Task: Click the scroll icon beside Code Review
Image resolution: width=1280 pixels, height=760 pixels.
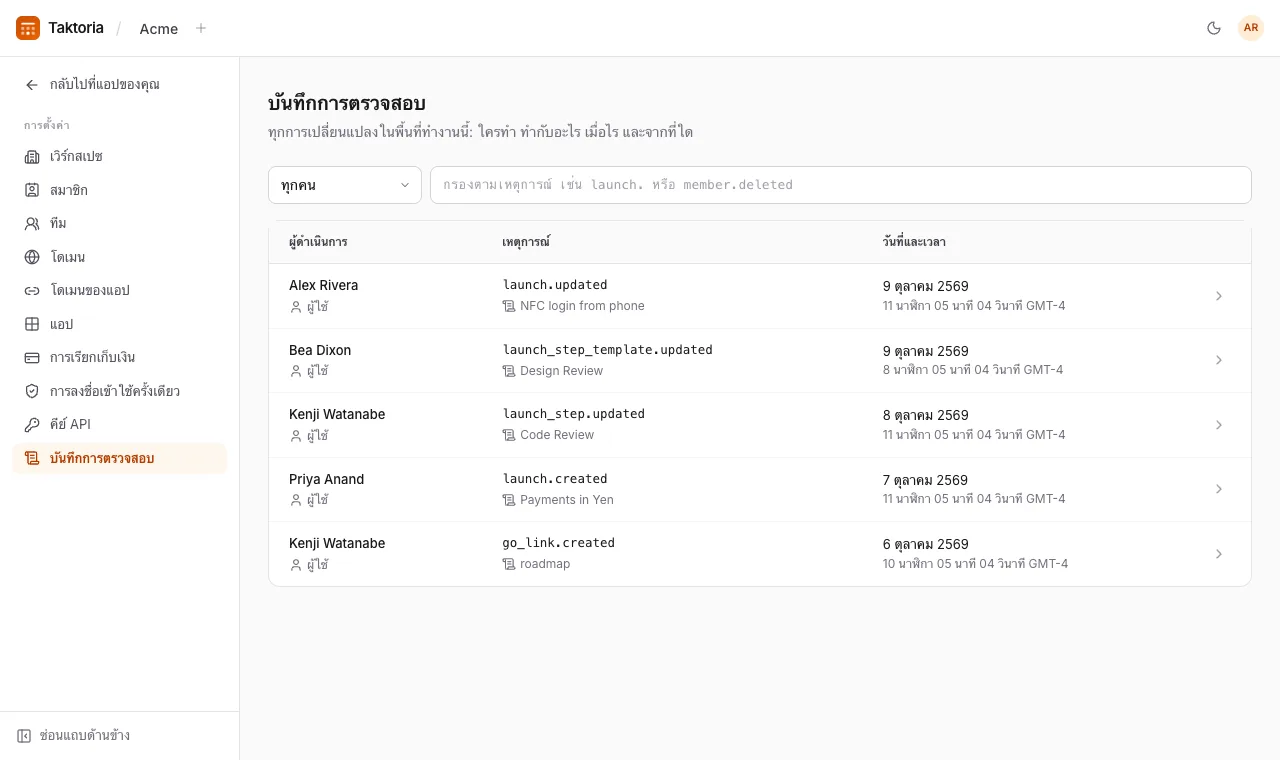Action: pos(509,435)
